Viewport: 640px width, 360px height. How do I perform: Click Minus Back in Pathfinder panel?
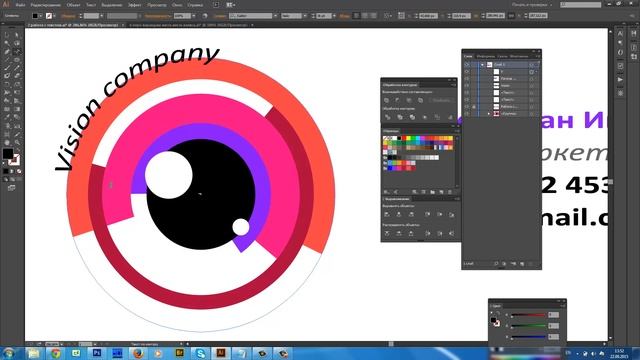pos(451,117)
